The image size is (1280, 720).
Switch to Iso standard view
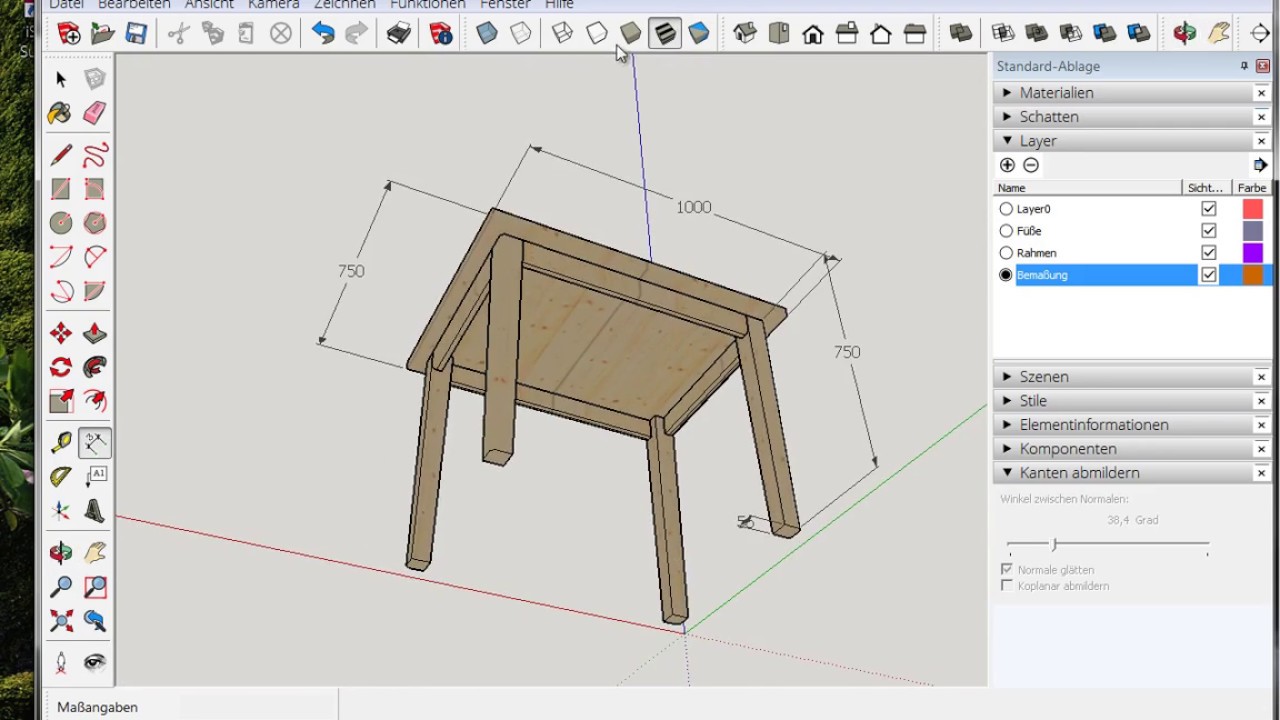745,34
